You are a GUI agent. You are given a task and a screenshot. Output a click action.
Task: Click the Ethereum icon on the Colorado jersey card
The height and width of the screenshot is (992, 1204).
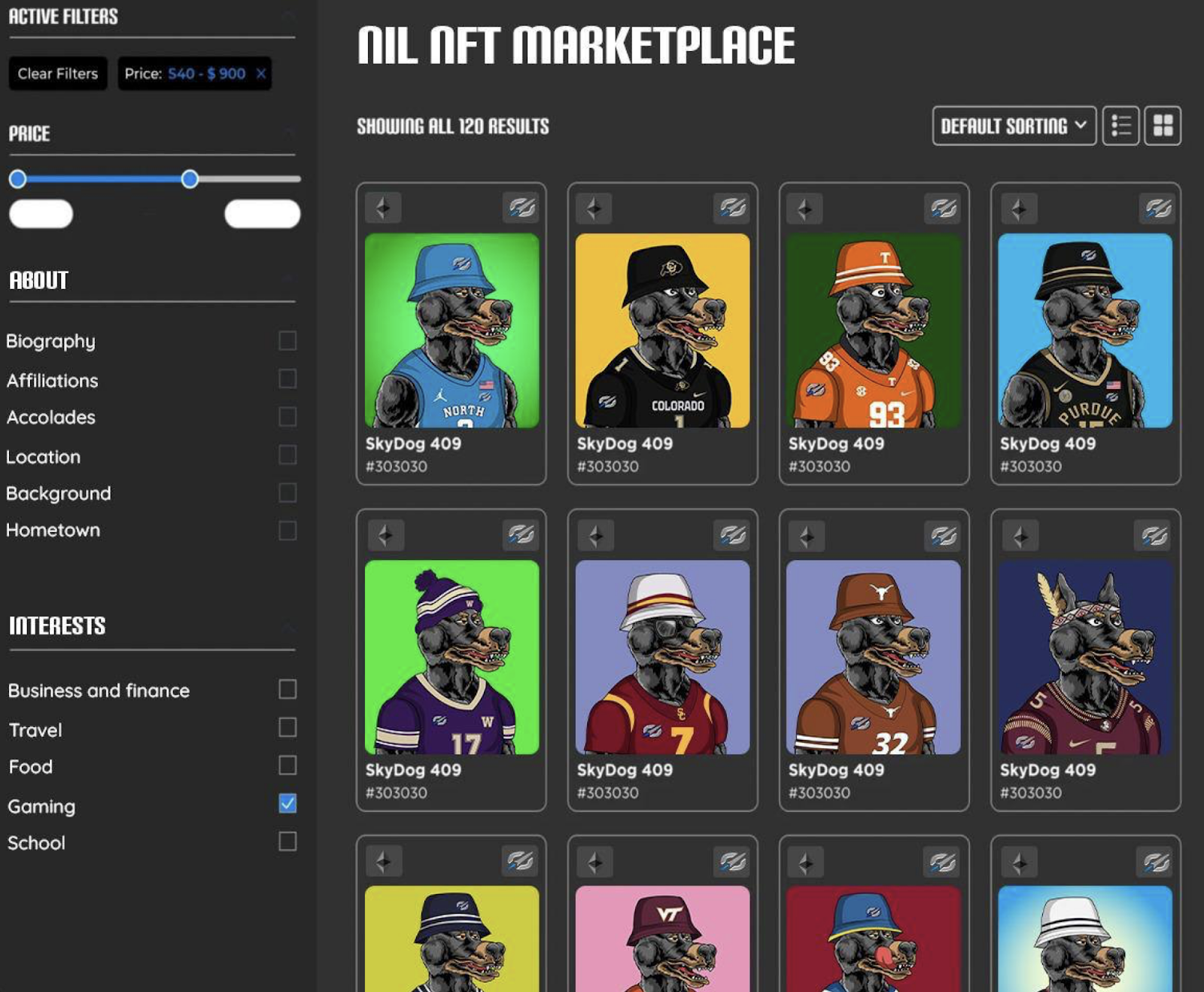594,208
